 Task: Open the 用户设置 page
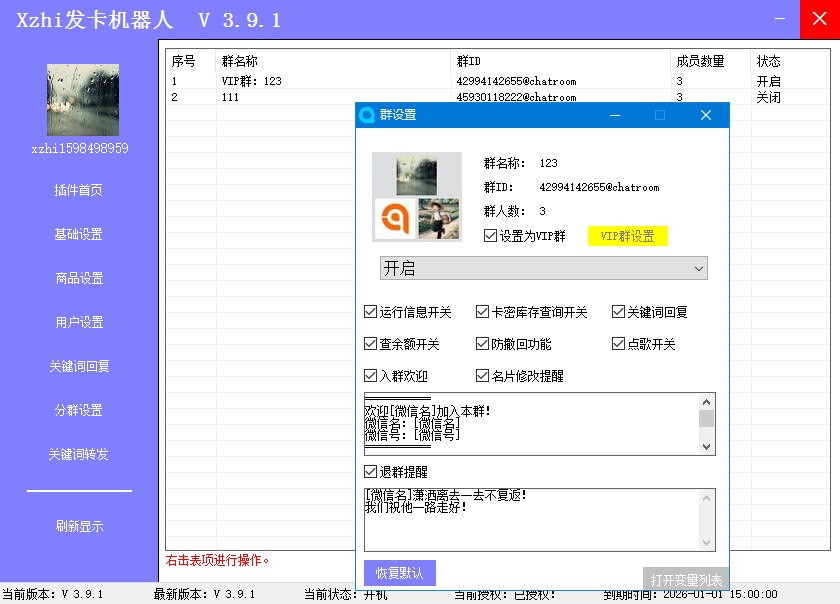tap(79, 322)
